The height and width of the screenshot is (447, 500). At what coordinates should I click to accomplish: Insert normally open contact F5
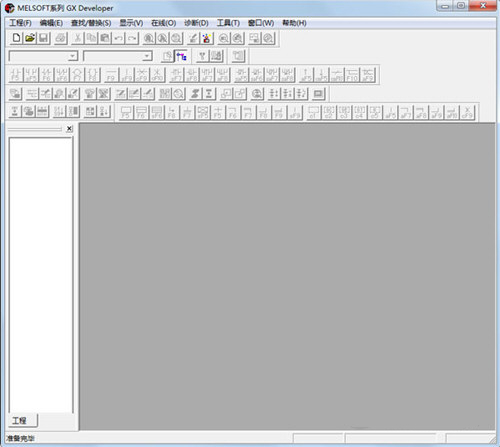(16, 75)
